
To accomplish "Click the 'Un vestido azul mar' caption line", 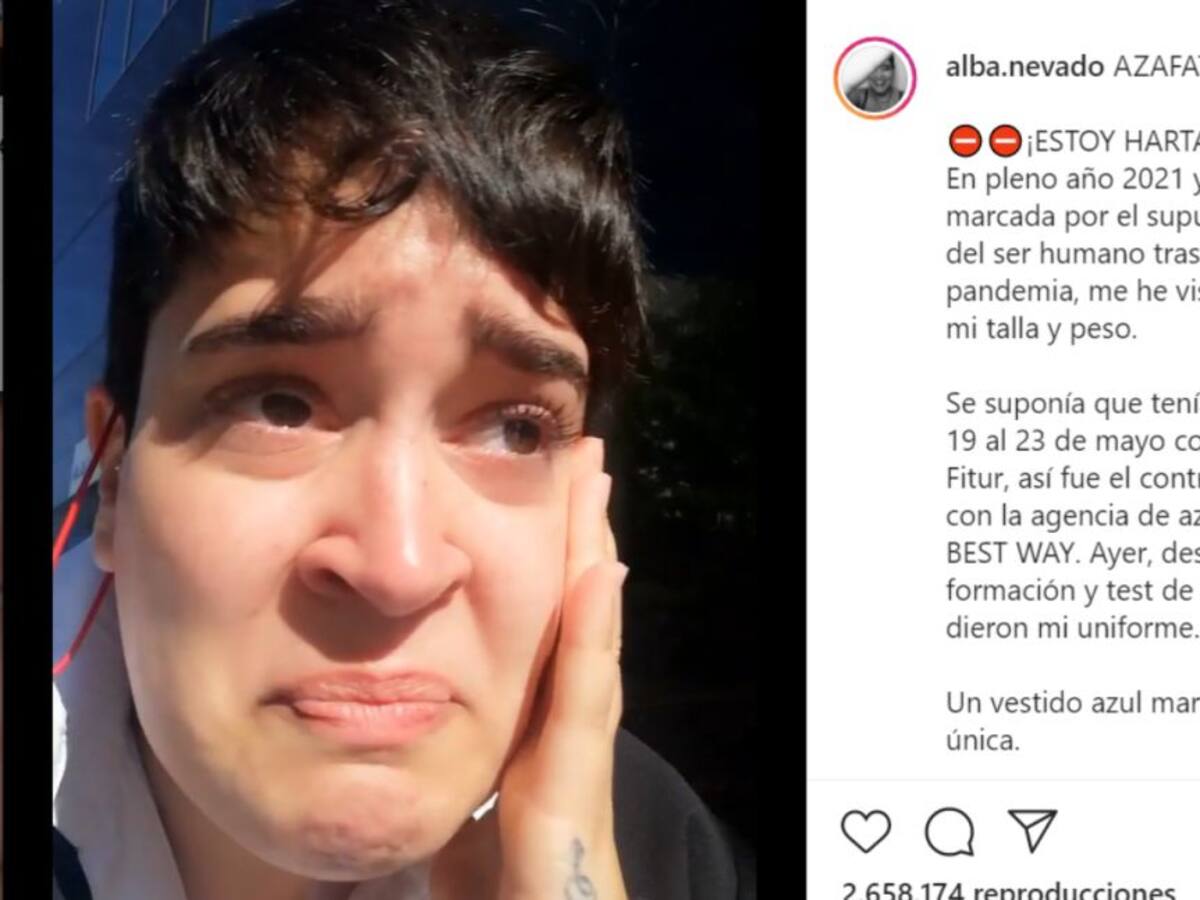I will [1072, 703].
